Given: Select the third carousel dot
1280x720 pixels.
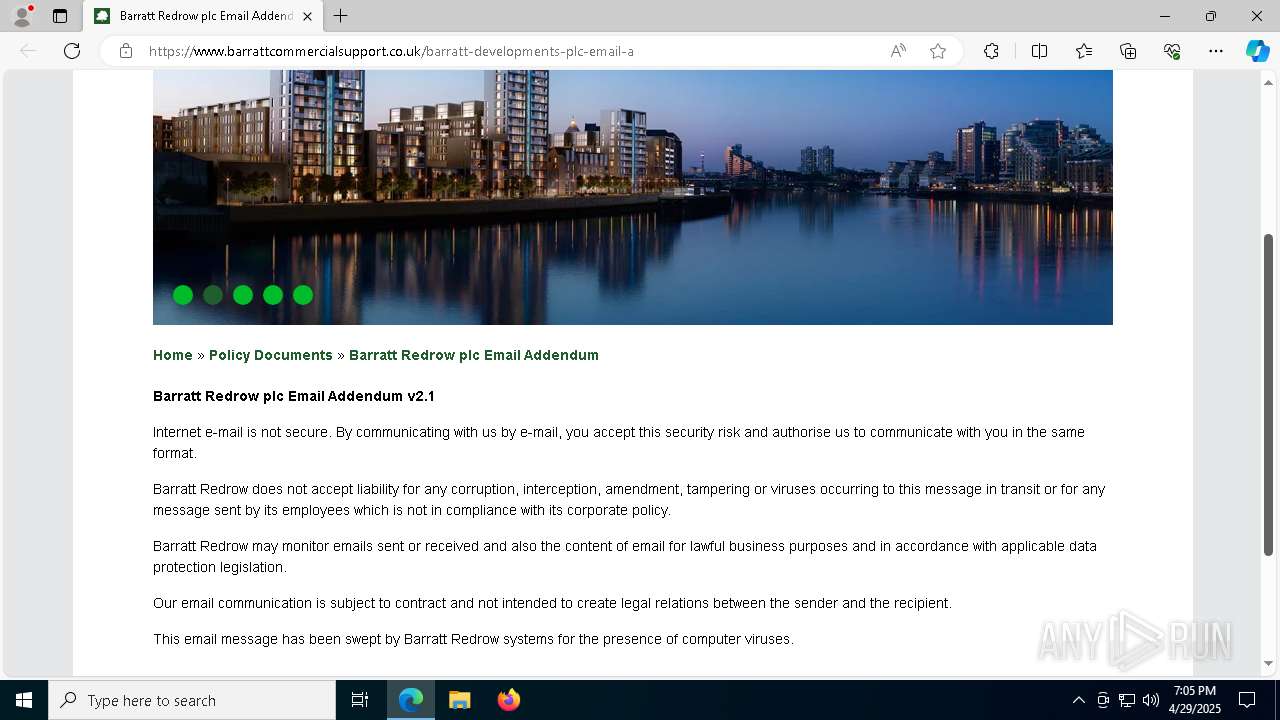Looking at the screenshot, I should click(x=243, y=295).
